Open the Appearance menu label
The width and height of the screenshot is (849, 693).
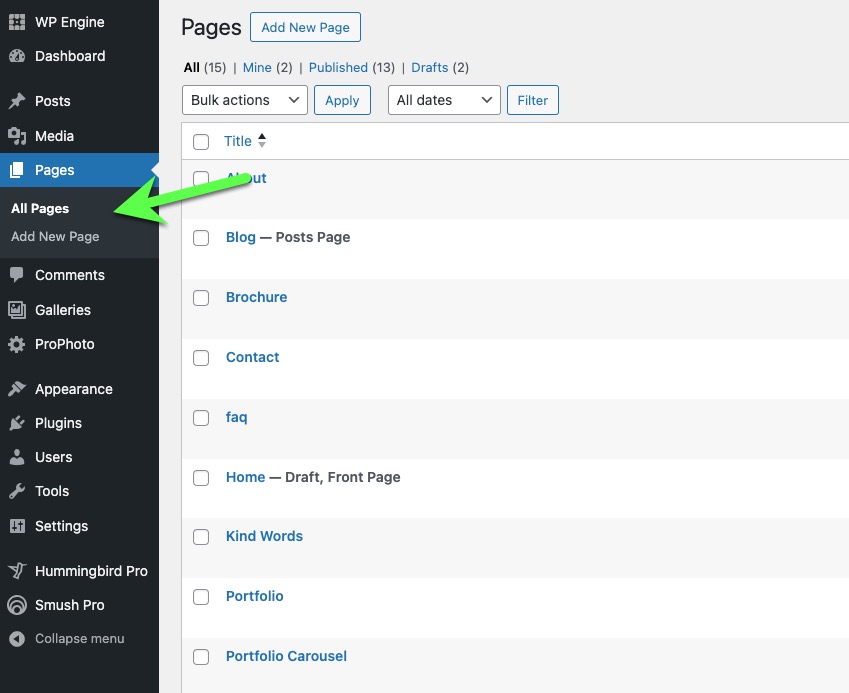tap(74, 389)
